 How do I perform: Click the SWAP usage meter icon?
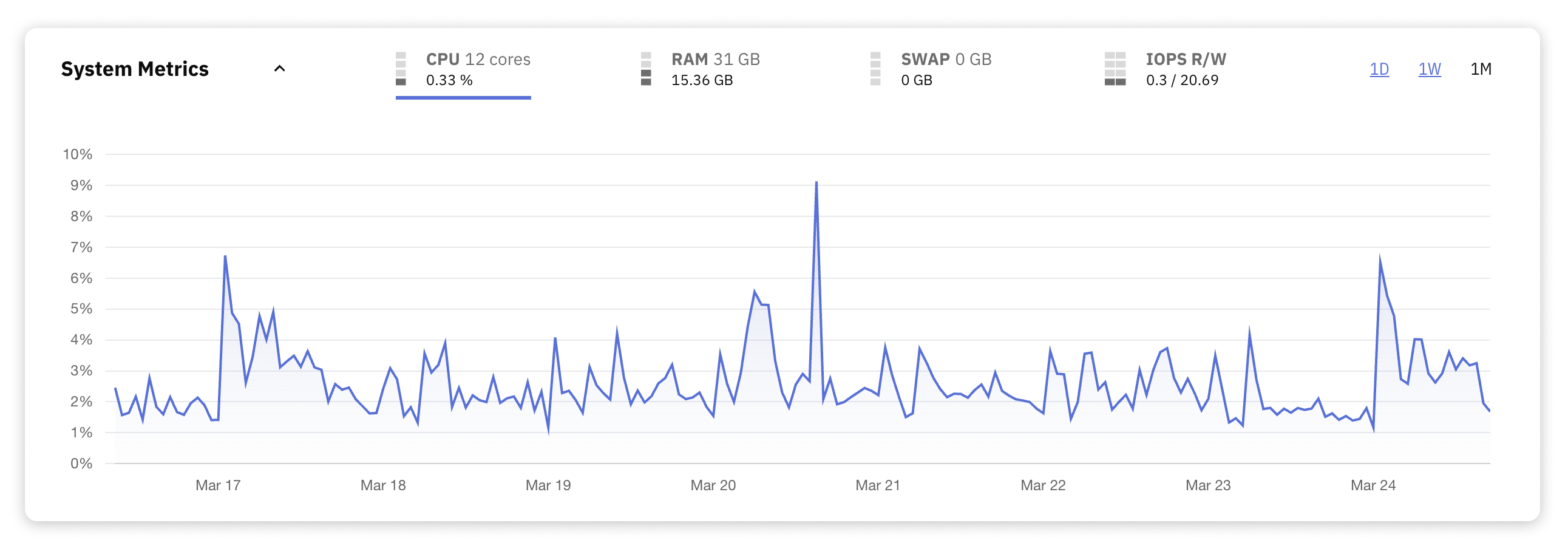point(877,69)
